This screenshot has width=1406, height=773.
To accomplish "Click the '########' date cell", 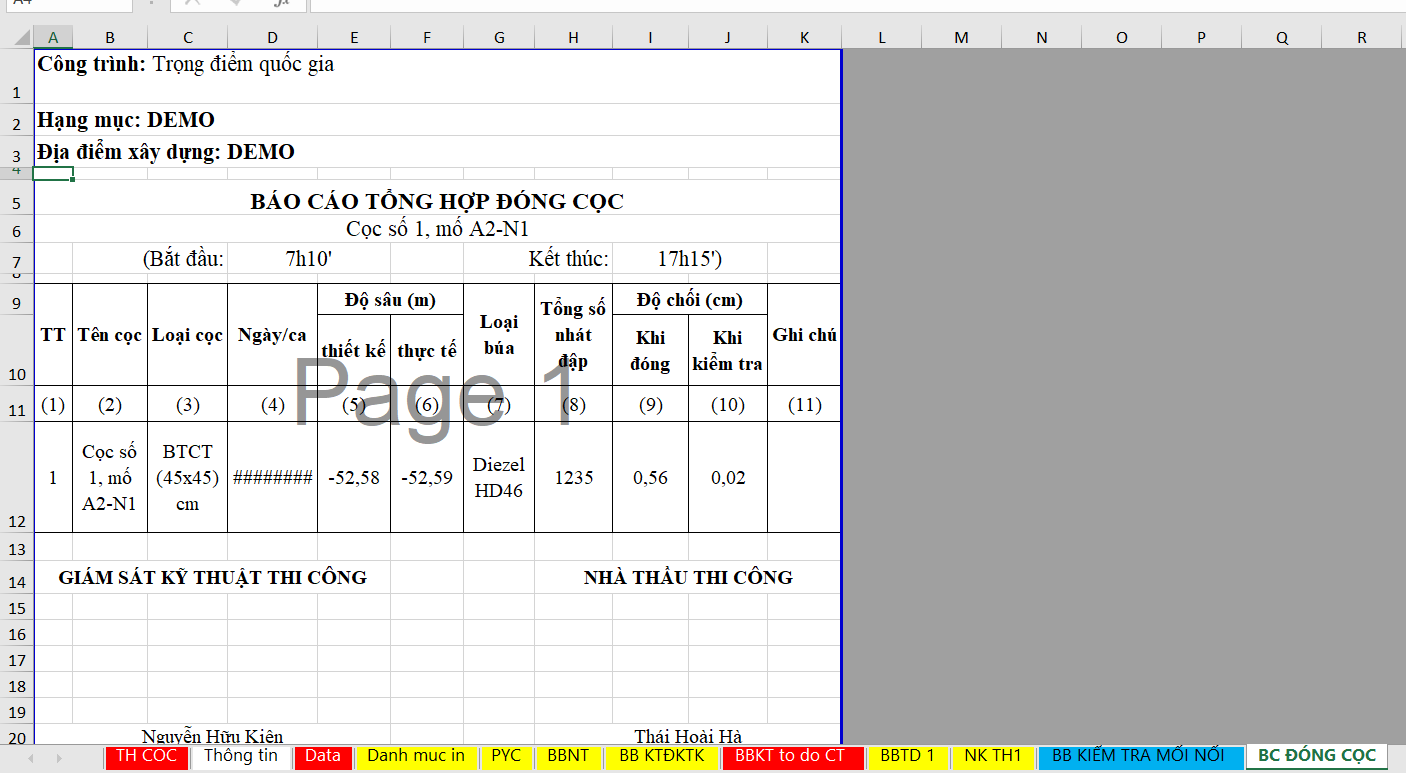I will point(272,478).
